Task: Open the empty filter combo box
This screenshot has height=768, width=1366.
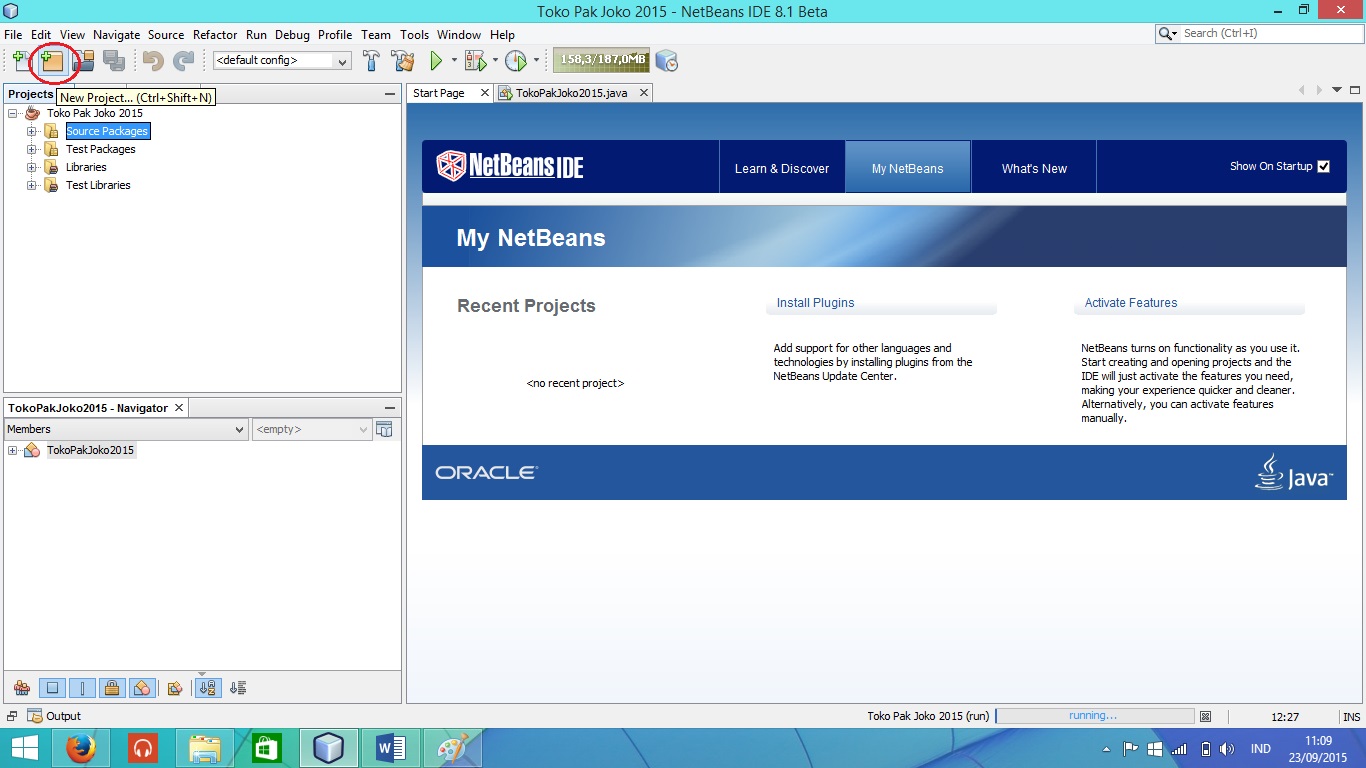Action: tap(312, 429)
